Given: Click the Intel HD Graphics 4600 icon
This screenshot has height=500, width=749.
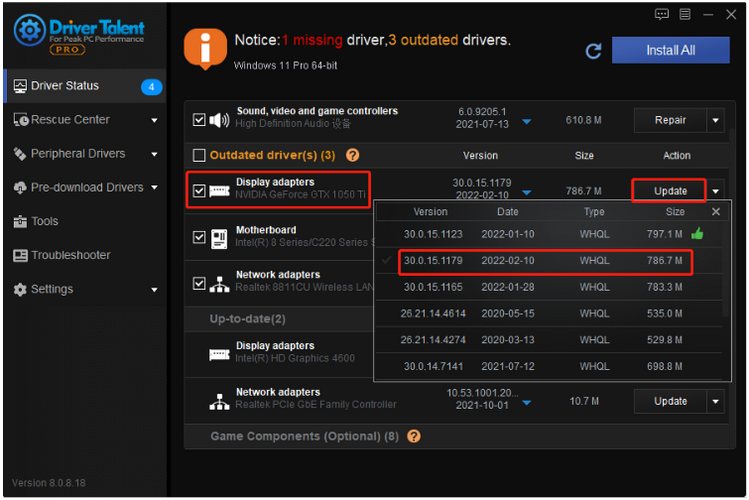Looking at the screenshot, I should [219, 354].
